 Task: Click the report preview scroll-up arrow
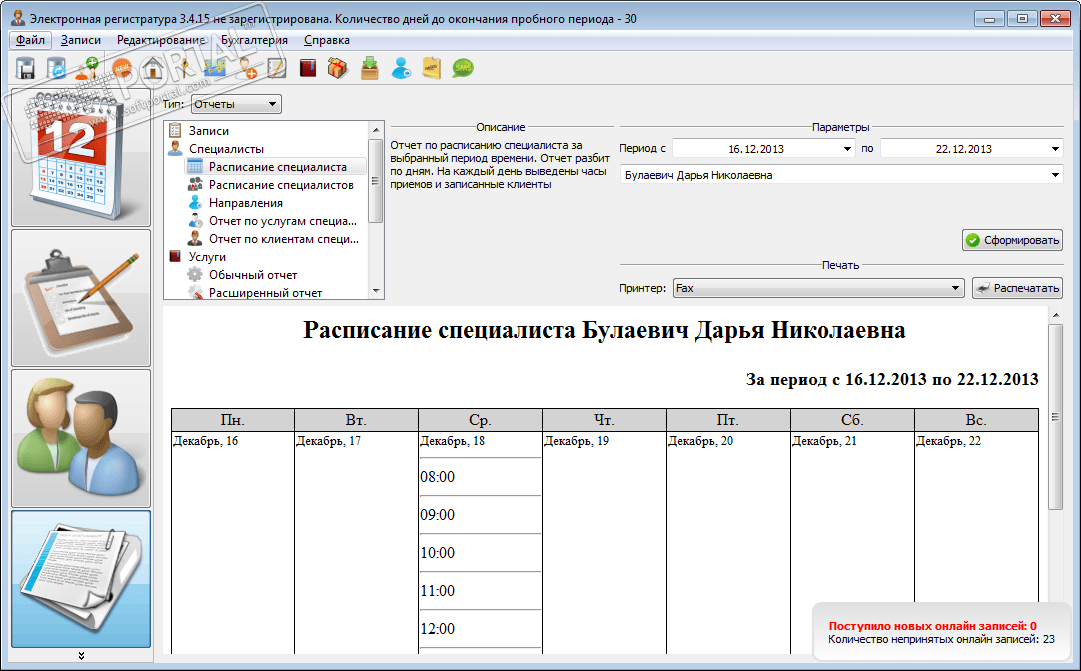(1055, 315)
